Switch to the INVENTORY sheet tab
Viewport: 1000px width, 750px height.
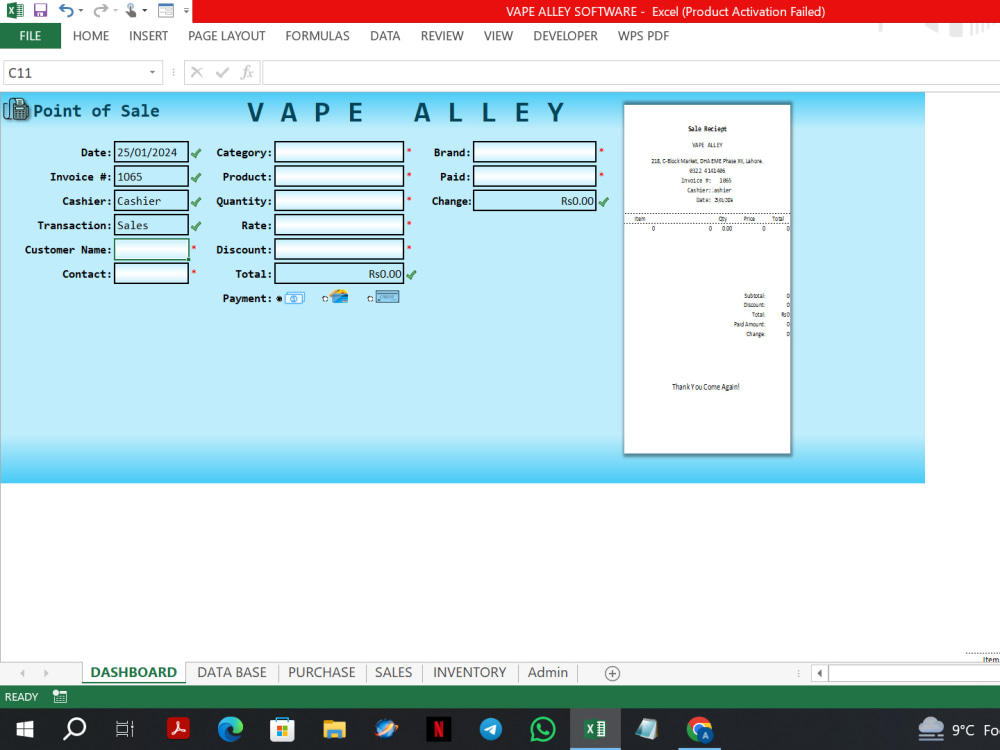tap(468, 672)
